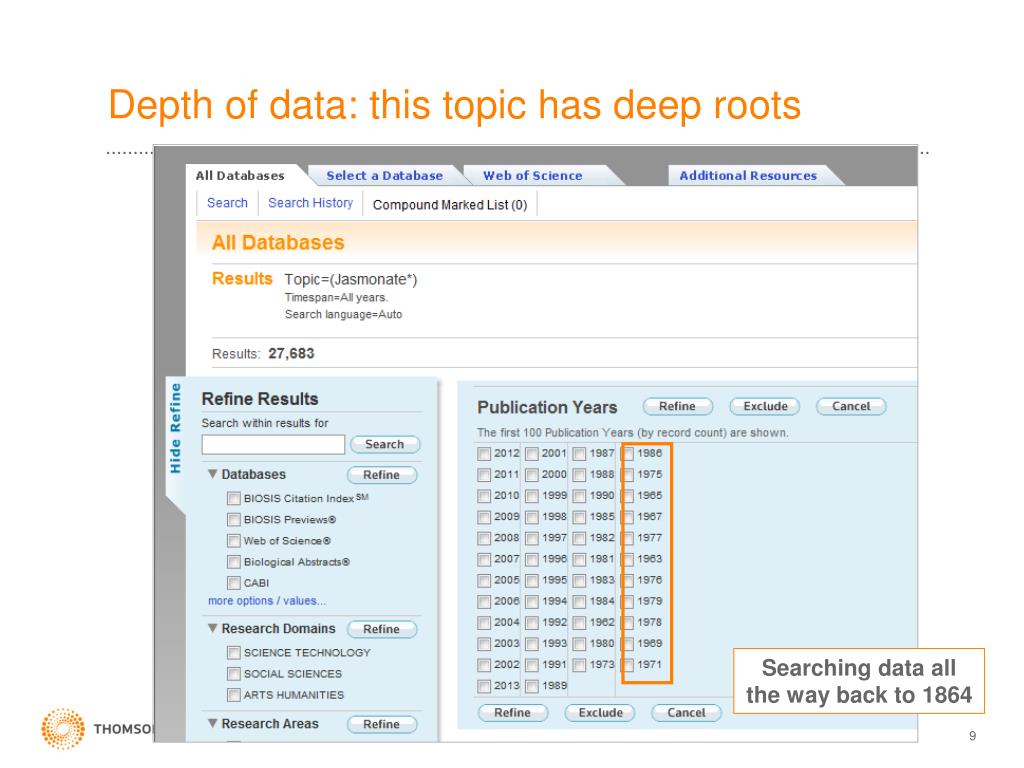Select the 2007 year checkbox
The height and width of the screenshot is (768, 1024).
click(x=484, y=560)
